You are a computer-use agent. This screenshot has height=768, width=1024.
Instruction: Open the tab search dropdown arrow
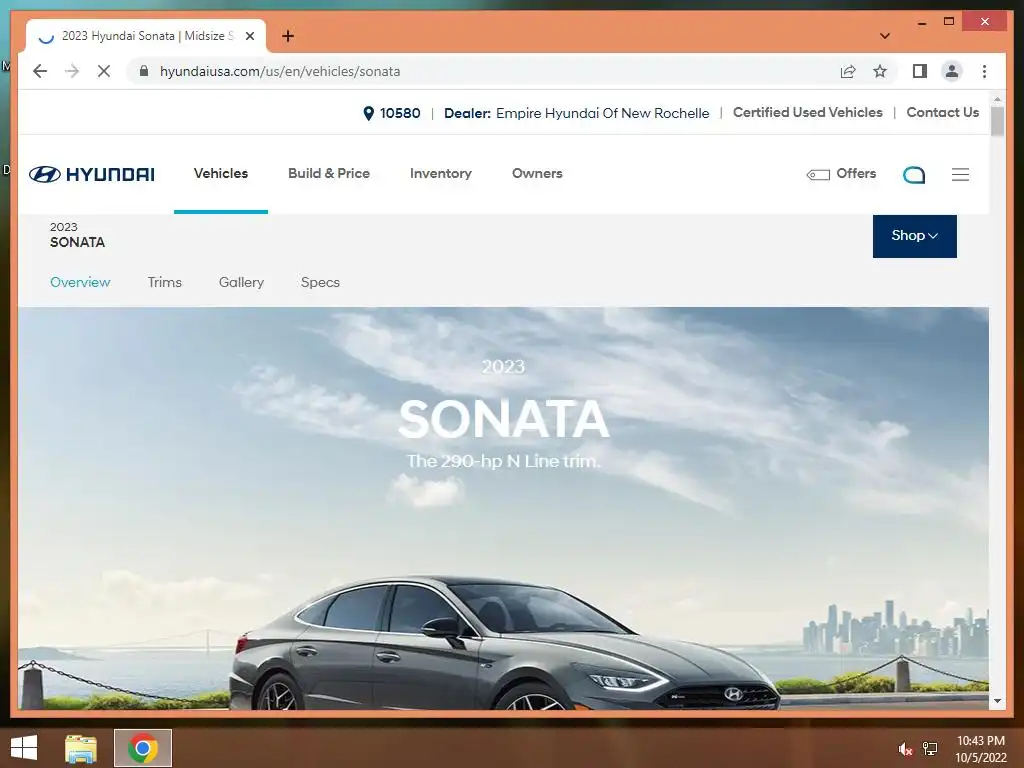click(x=885, y=36)
